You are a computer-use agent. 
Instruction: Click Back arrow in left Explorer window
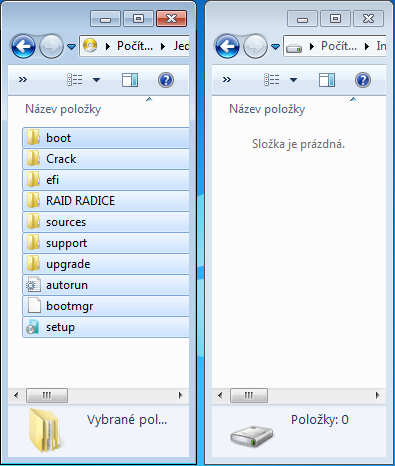23,46
